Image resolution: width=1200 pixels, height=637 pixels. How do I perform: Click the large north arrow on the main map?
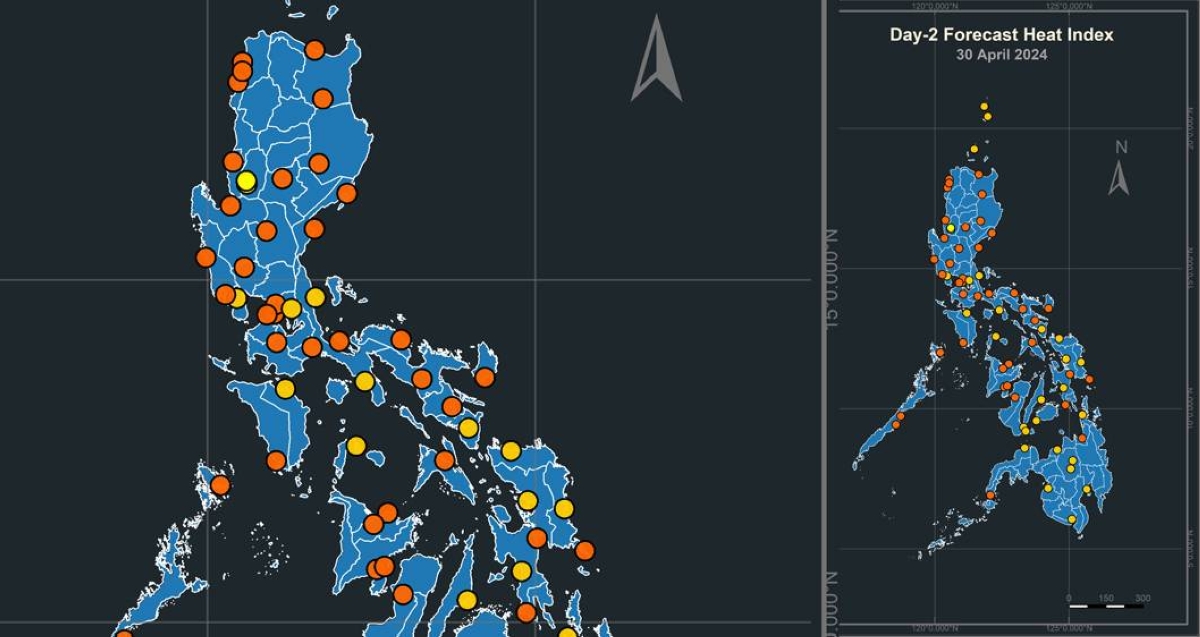(656, 58)
